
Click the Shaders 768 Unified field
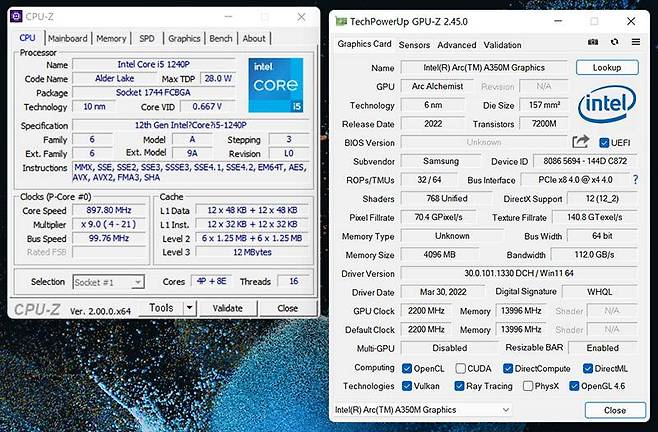(x=446, y=199)
